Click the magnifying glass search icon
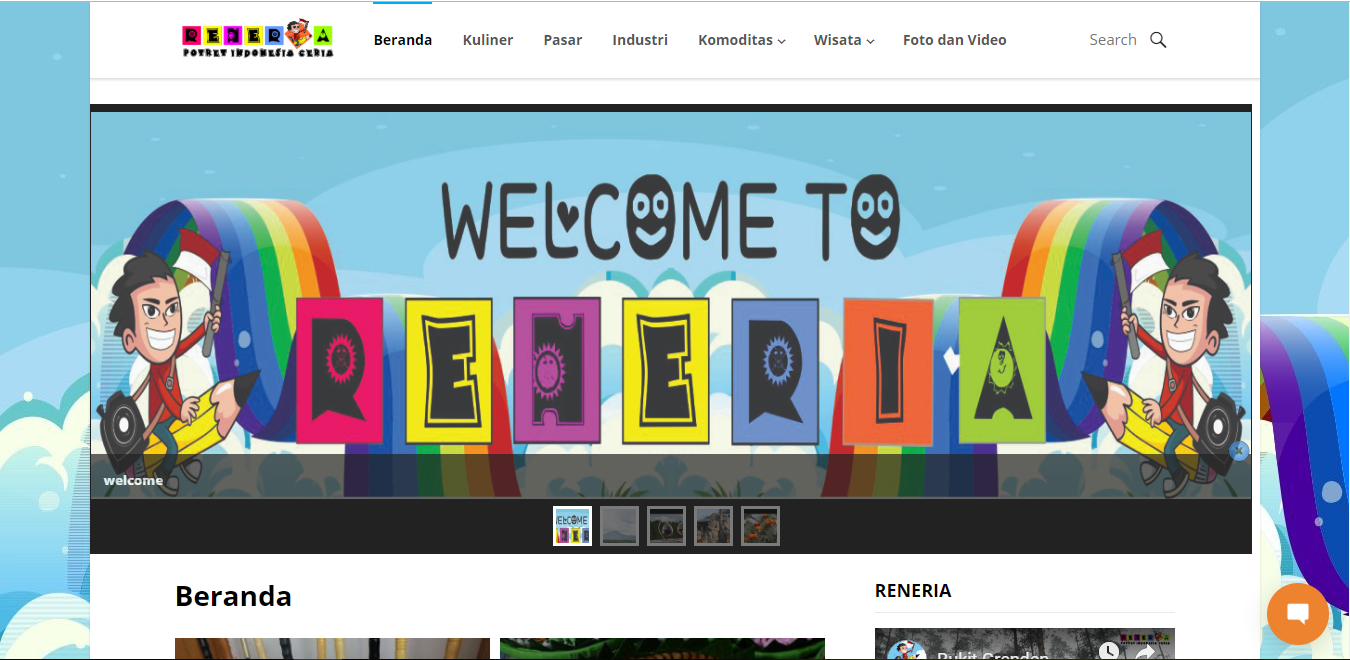Image resolution: width=1350 pixels, height=660 pixels. pos(1158,40)
